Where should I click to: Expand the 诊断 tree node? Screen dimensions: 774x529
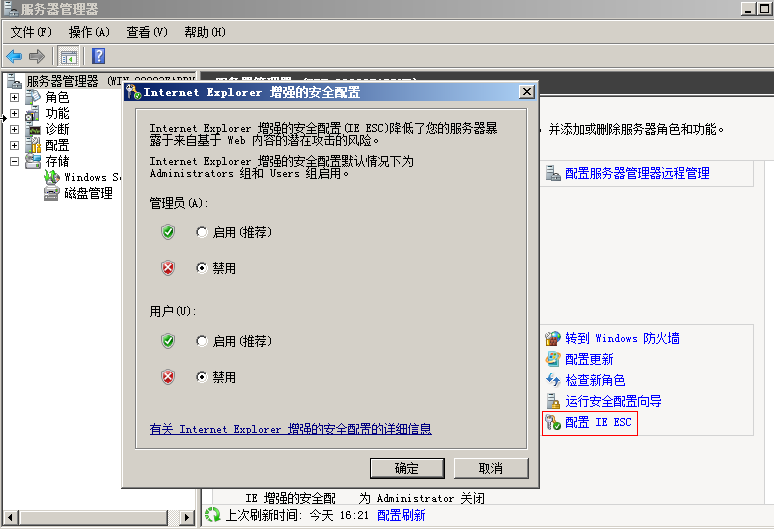[14, 129]
